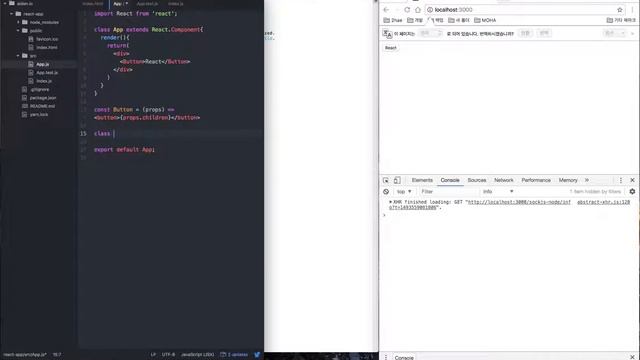Open the MOHA bookmarks folder

click(x=485, y=20)
